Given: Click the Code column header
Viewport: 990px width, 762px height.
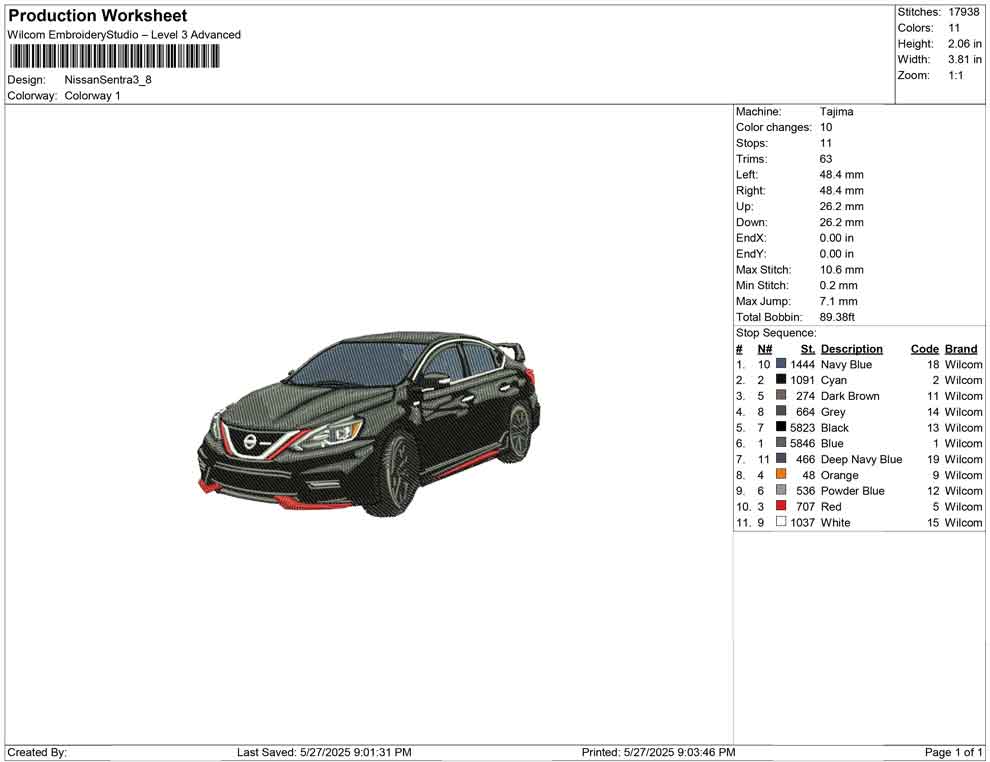Looking at the screenshot, I should click(925, 349).
